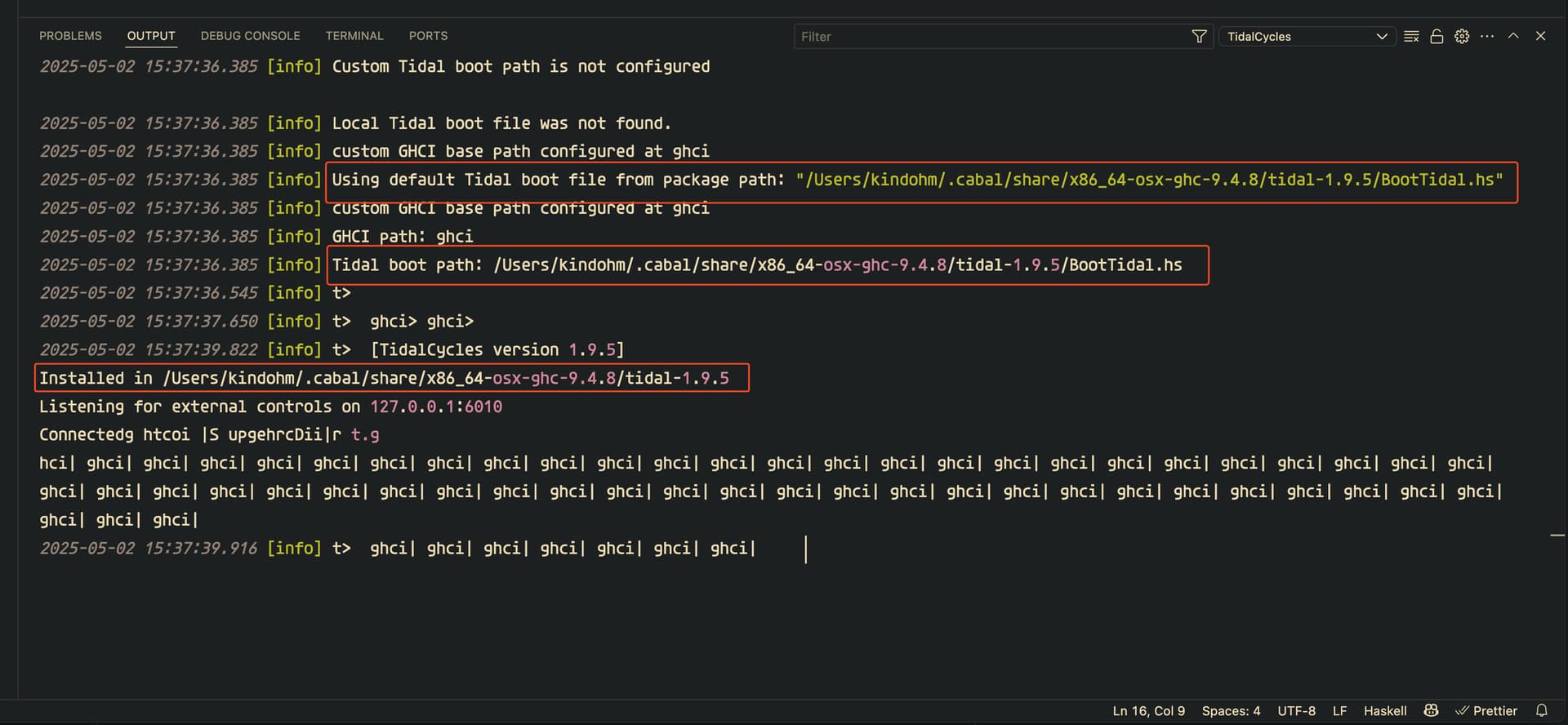The image size is (1568, 725).
Task: Open output settings gear icon
Action: [1462, 37]
